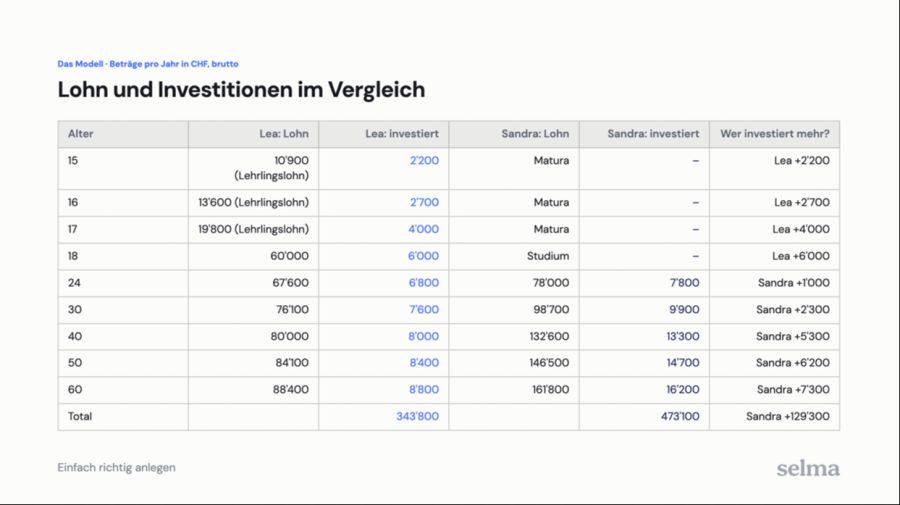This screenshot has width=900, height=505.
Task: Click the 'Lea +4'000' cell
Action: 774,230
